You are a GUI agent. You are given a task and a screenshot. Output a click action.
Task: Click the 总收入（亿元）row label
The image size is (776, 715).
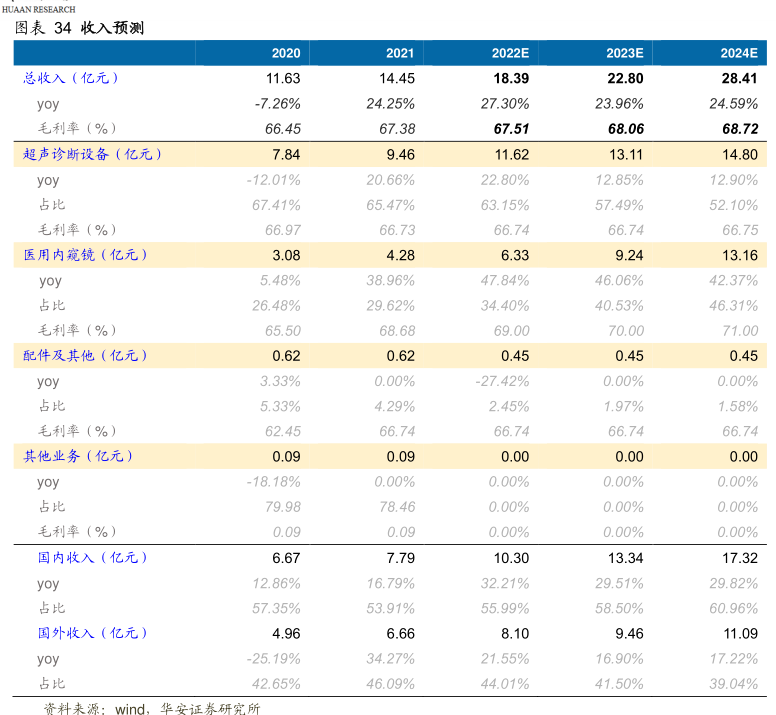point(71,78)
